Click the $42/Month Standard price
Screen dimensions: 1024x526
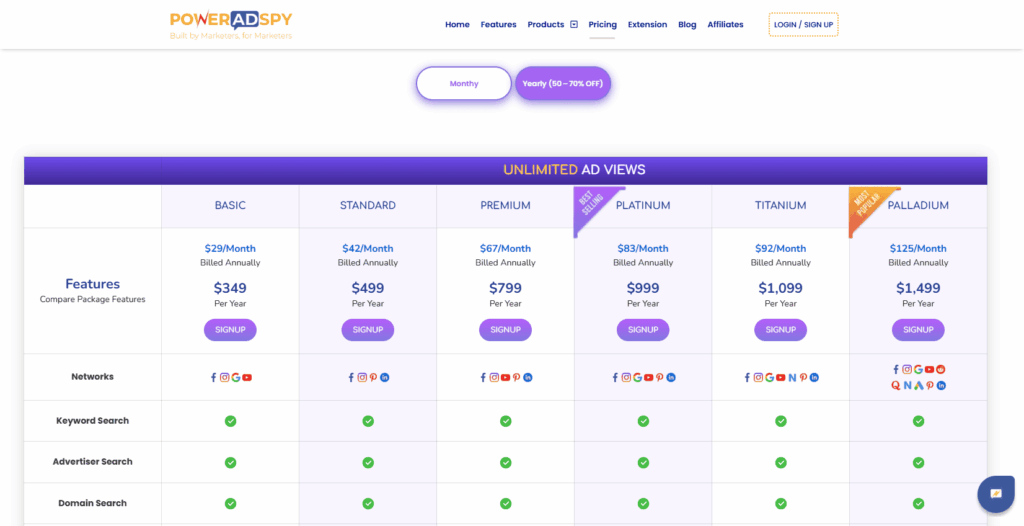(368, 248)
